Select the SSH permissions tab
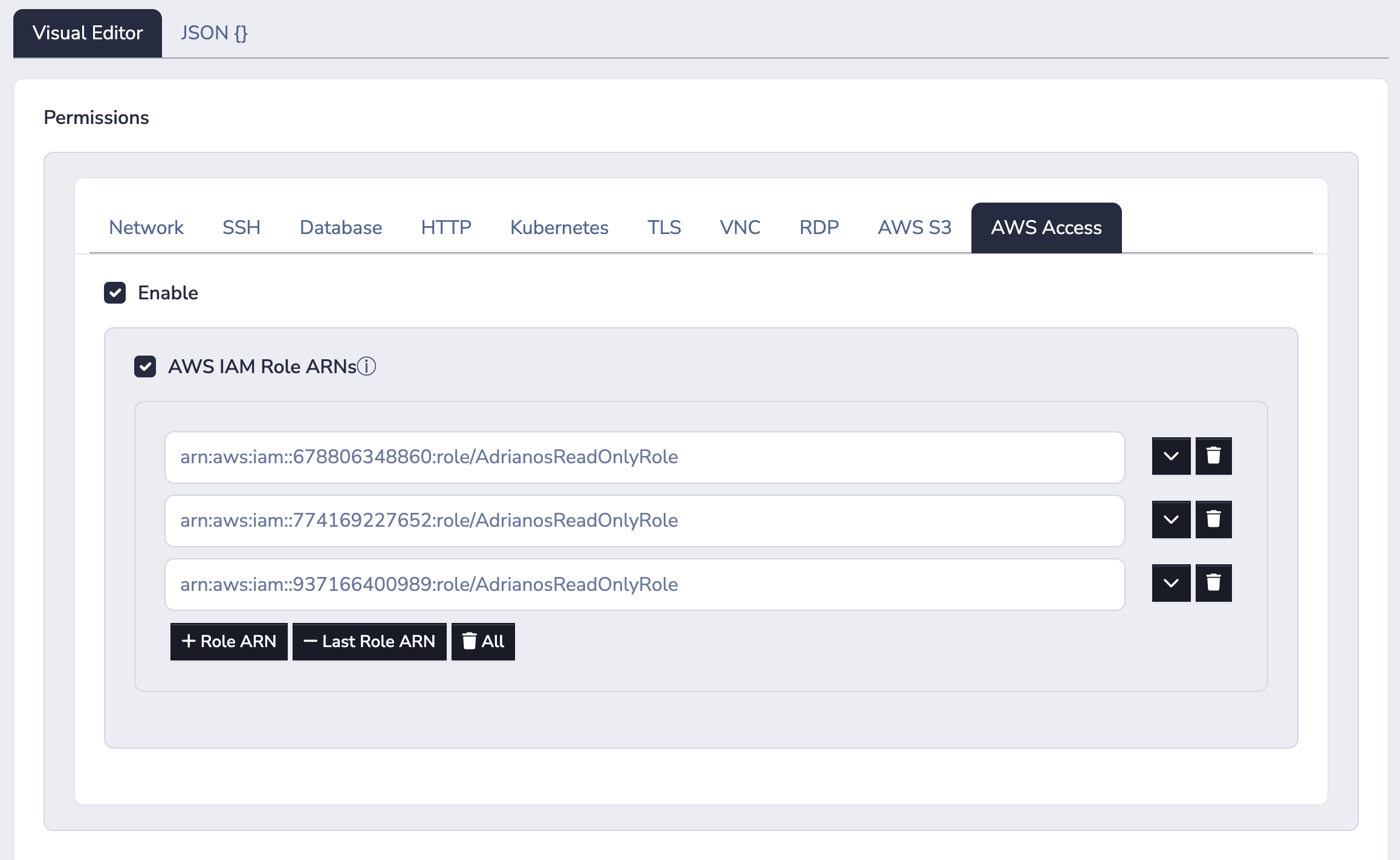The width and height of the screenshot is (1400, 860). click(x=241, y=227)
